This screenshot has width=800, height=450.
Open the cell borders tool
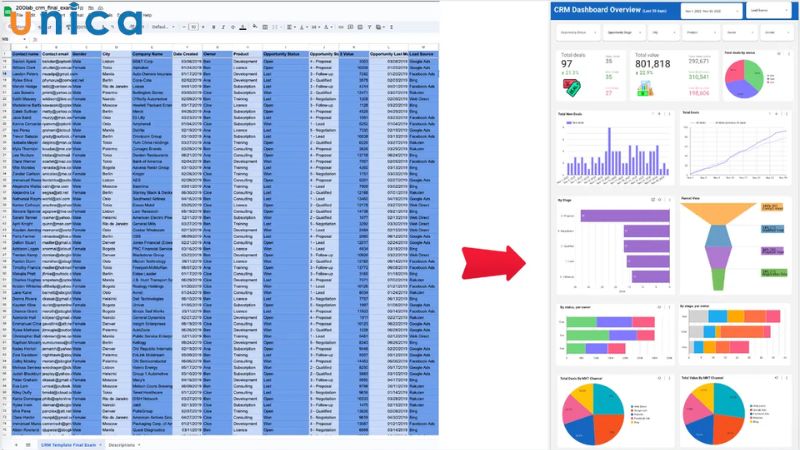265,27
